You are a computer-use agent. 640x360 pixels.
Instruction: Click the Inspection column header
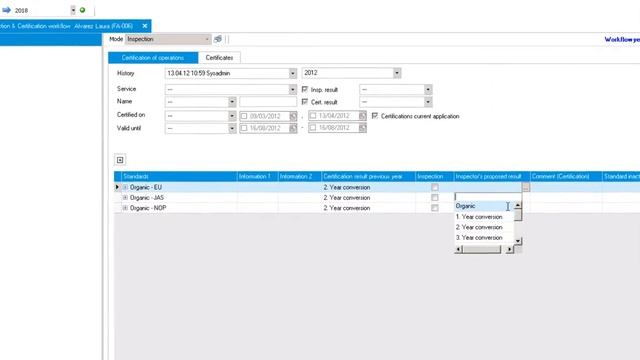click(434, 176)
